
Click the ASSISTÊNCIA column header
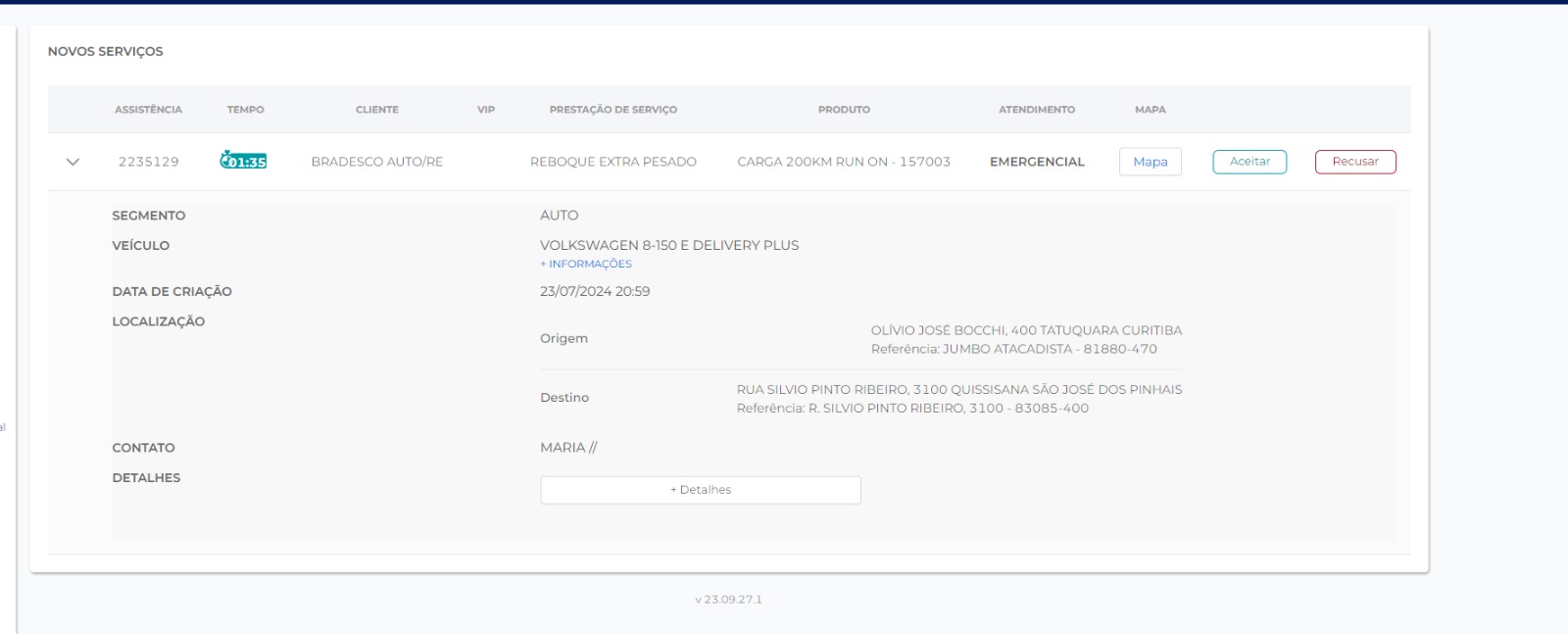pyautogui.click(x=148, y=110)
